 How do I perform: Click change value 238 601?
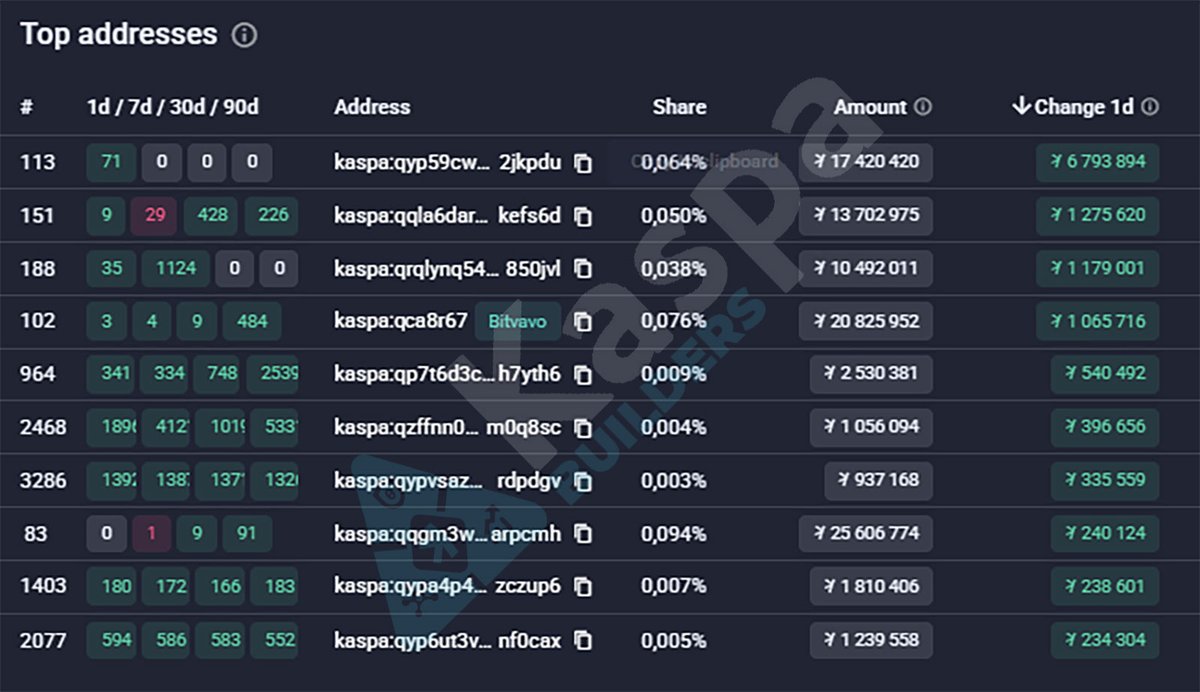pos(1105,585)
